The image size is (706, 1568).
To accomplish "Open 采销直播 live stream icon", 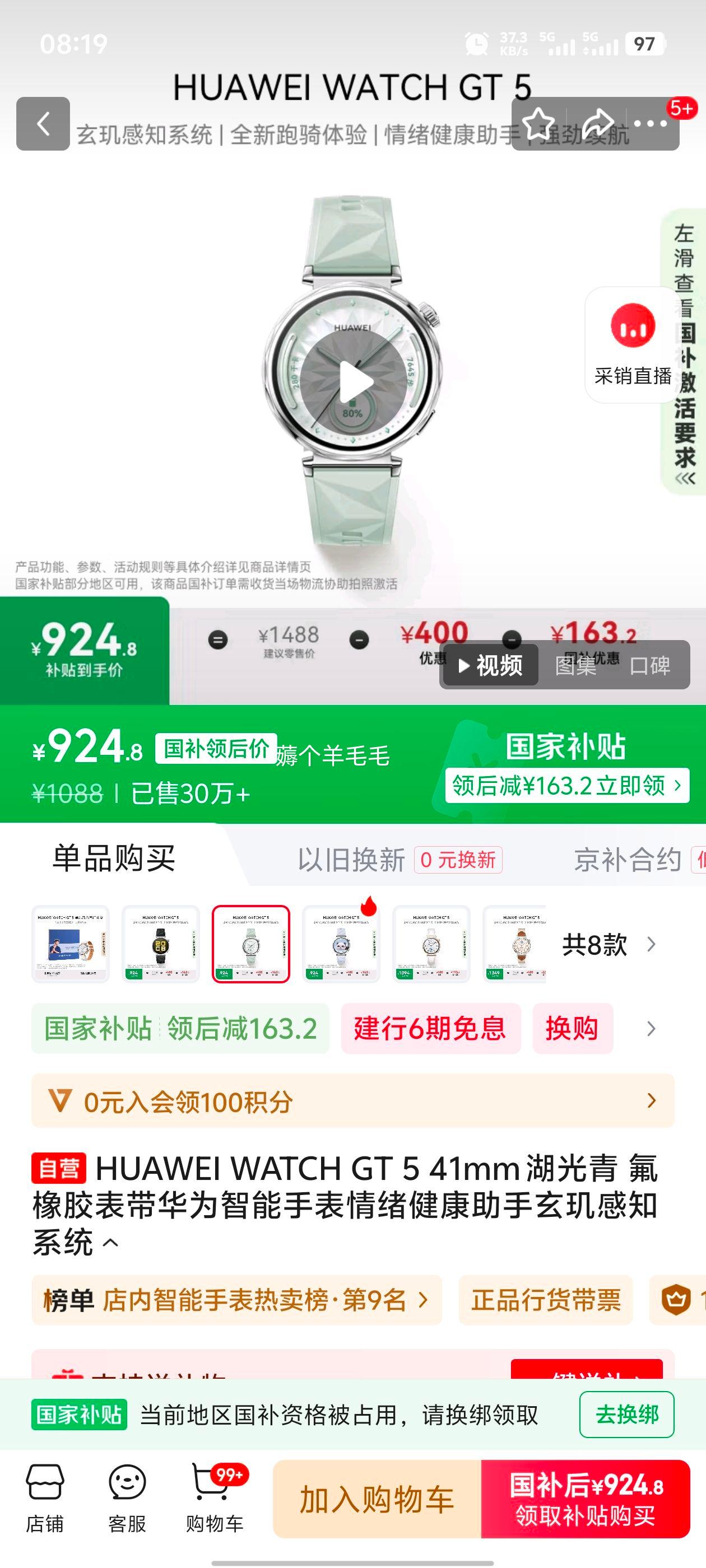I will tap(633, 345).
